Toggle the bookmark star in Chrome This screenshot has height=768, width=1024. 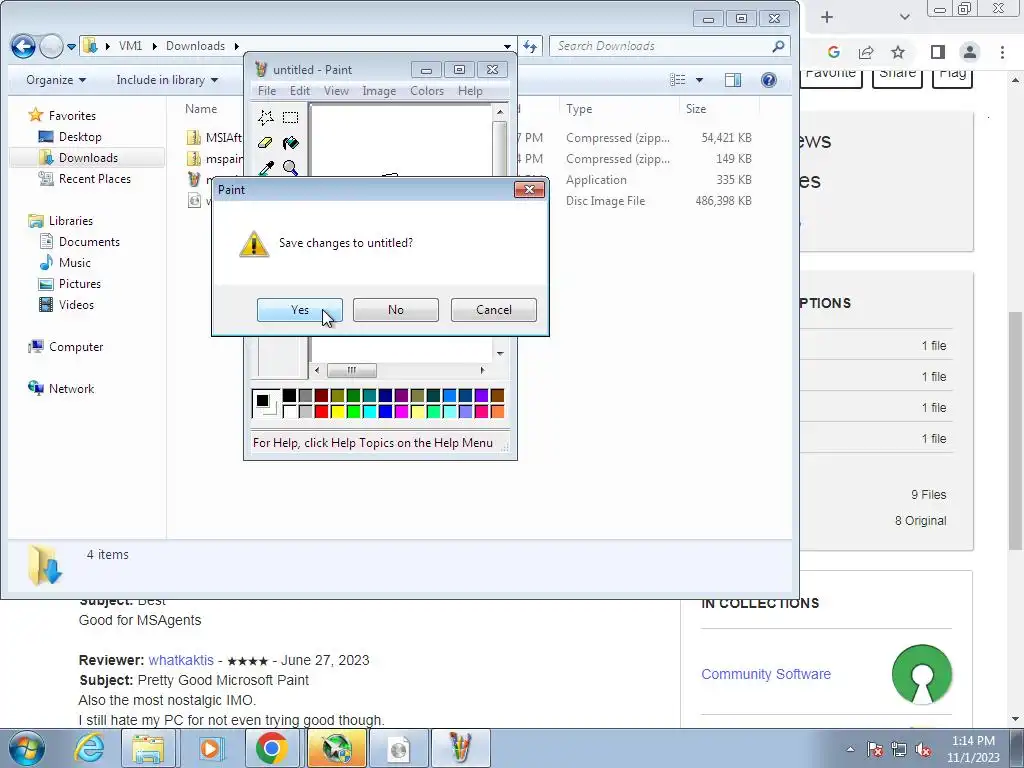point(898,52)
